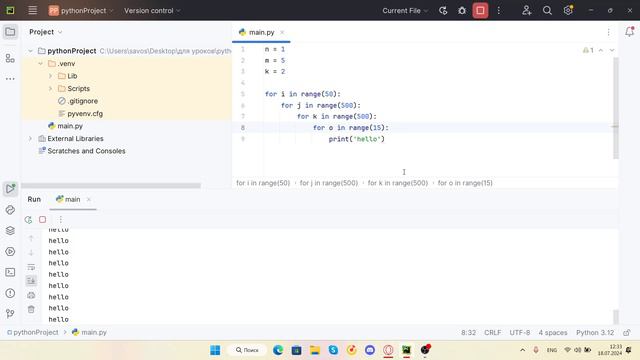Screen dimensions: 640x360
Task: Open the Services tool icon
Action: [10, 251]
